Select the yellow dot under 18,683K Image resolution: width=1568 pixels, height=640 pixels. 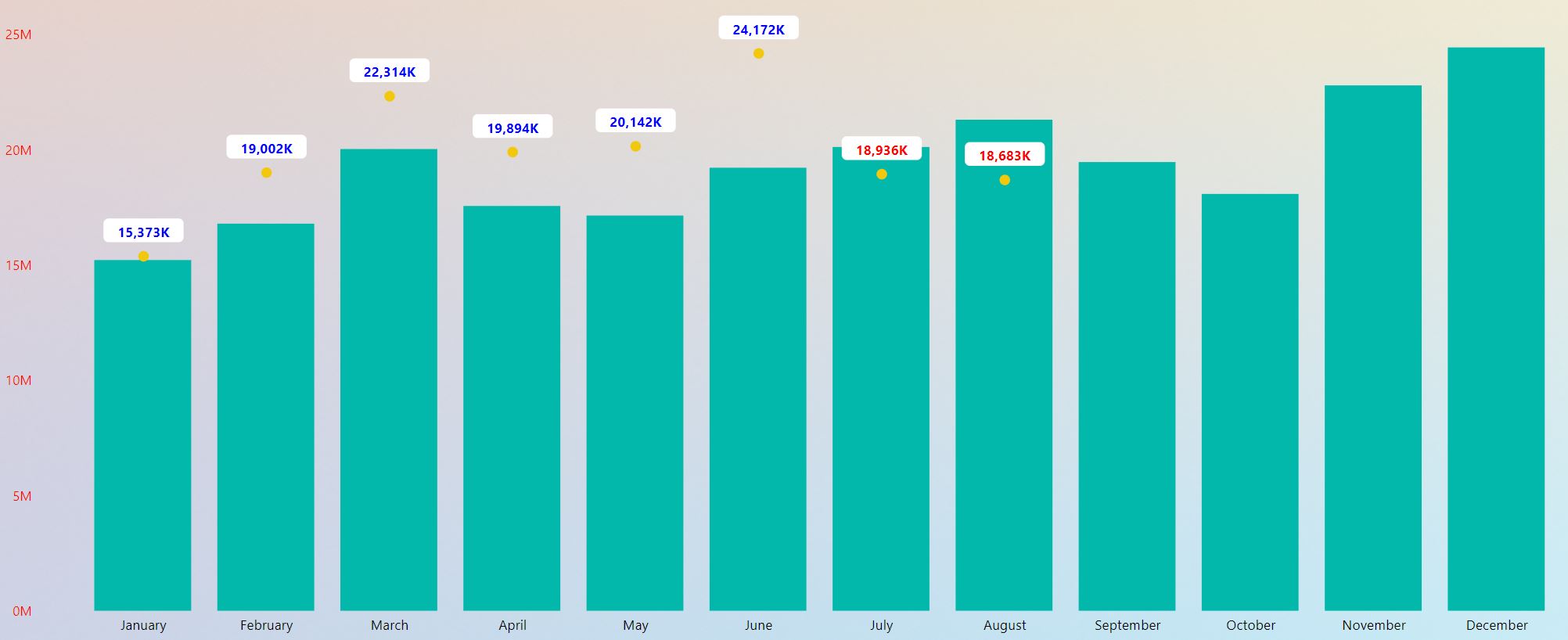click(1005, 180)
